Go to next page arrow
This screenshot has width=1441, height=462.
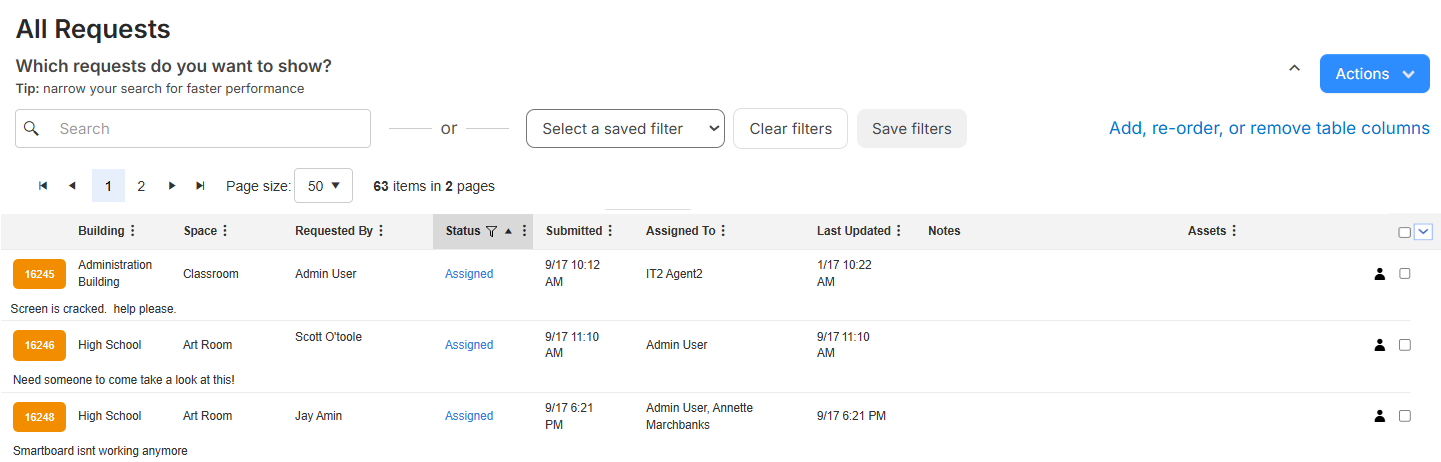(x=172, y=186)
